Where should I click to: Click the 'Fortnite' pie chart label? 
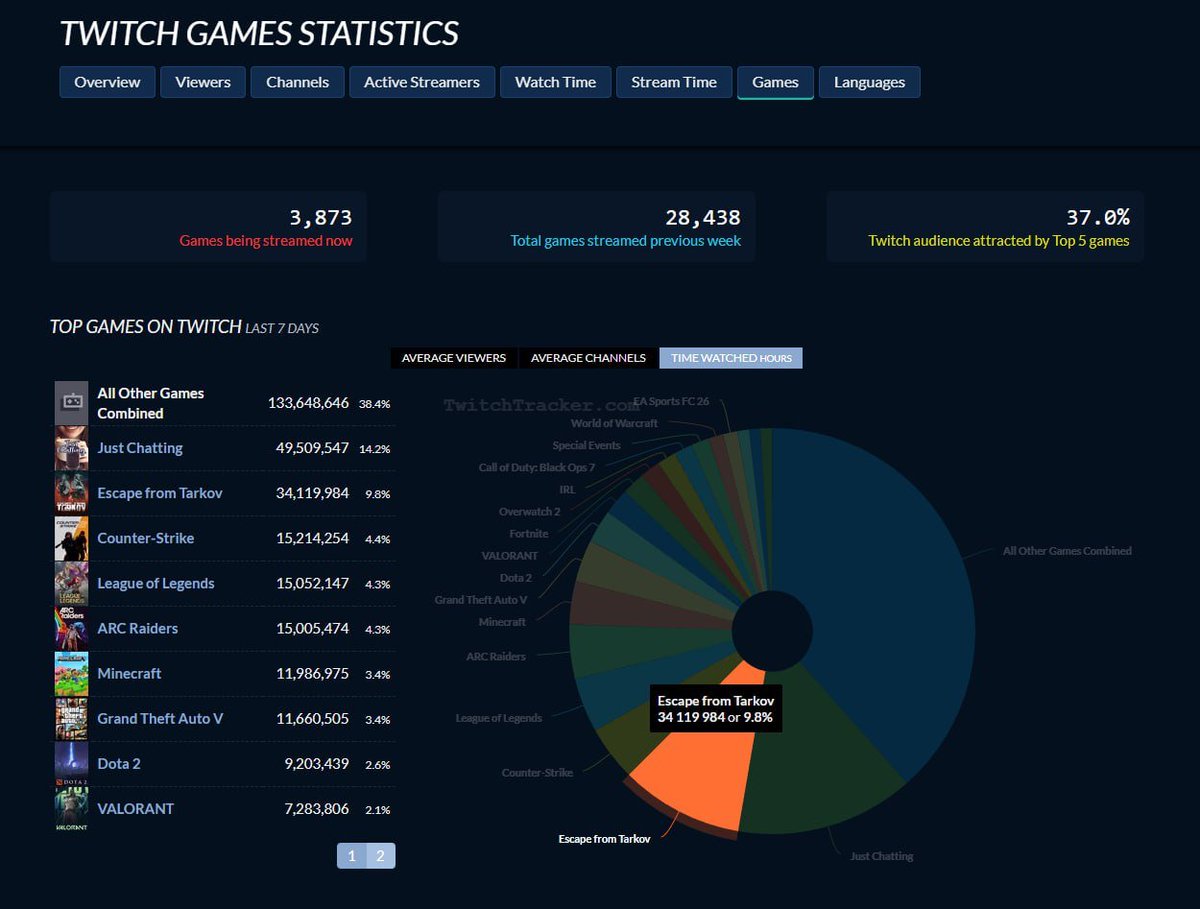(528, 534)
